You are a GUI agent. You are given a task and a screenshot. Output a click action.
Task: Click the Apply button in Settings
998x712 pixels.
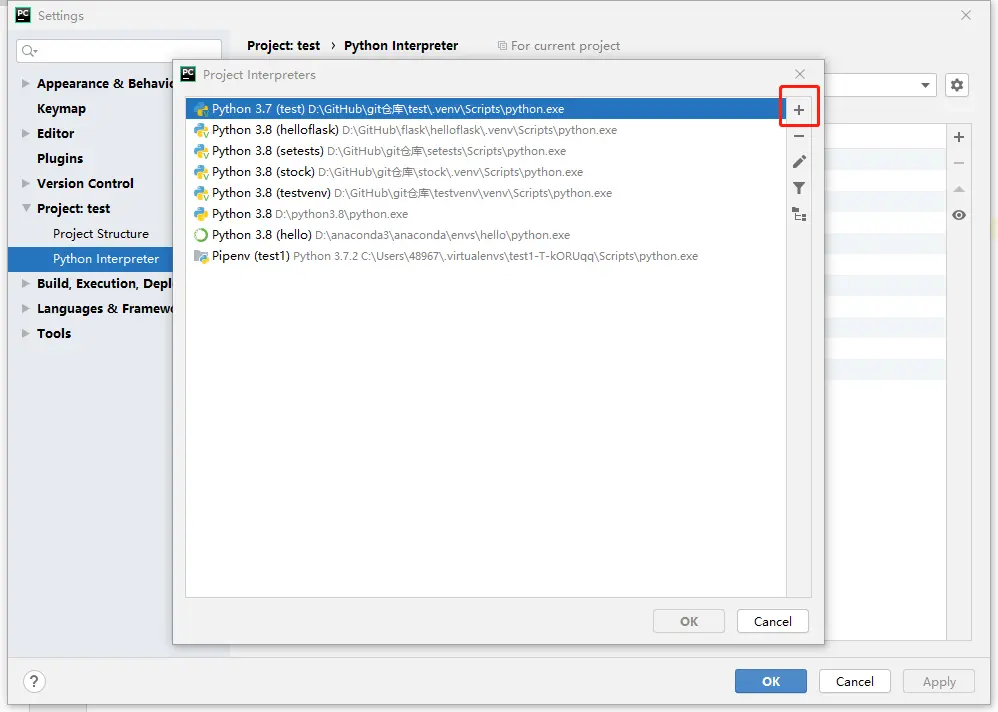(x=939, y=681)
